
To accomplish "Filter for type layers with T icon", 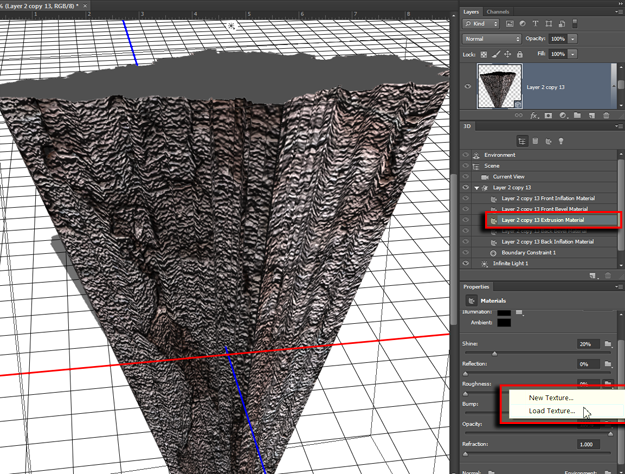I will pos(537,23).
